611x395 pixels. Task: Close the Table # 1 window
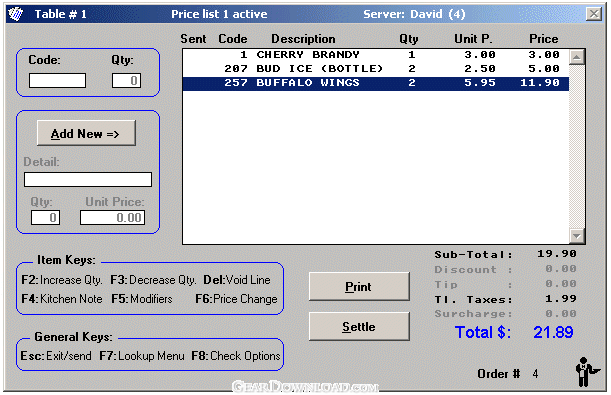click(x=593, y=14)
